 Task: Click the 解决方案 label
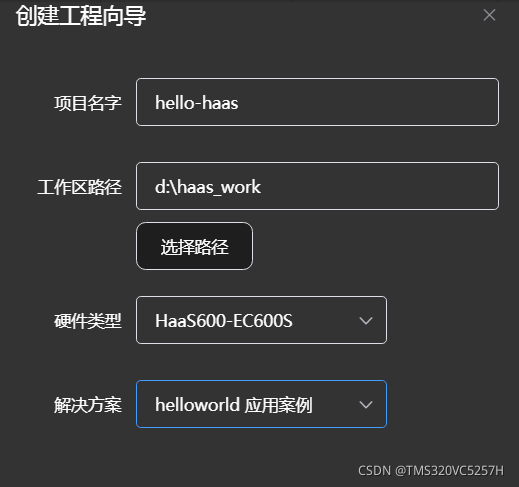pyautogui.click(x=88, y=405)
